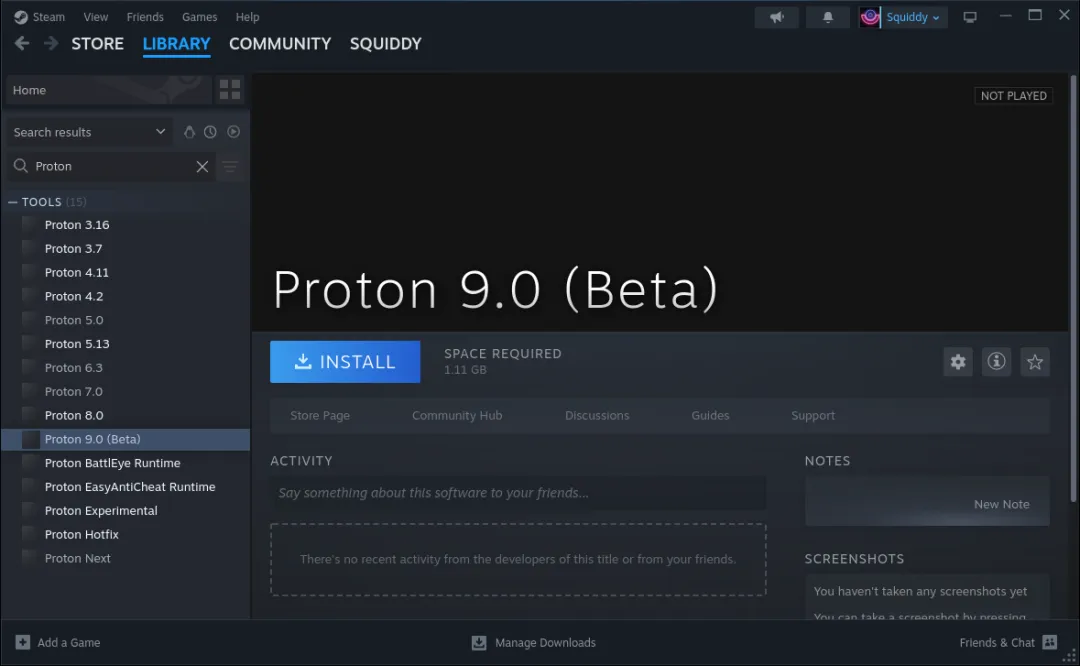Enter Big Picture mode monitor icon

tap(970, 17)
